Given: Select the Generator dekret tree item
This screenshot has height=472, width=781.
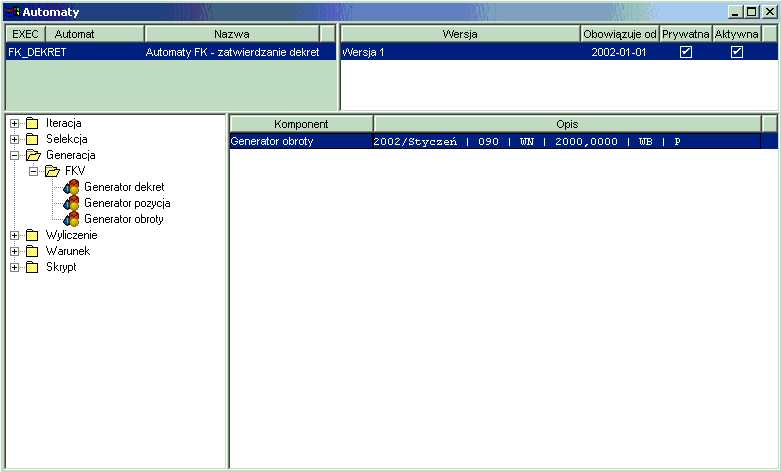Looking at the screenshot, I should point(124,187).
